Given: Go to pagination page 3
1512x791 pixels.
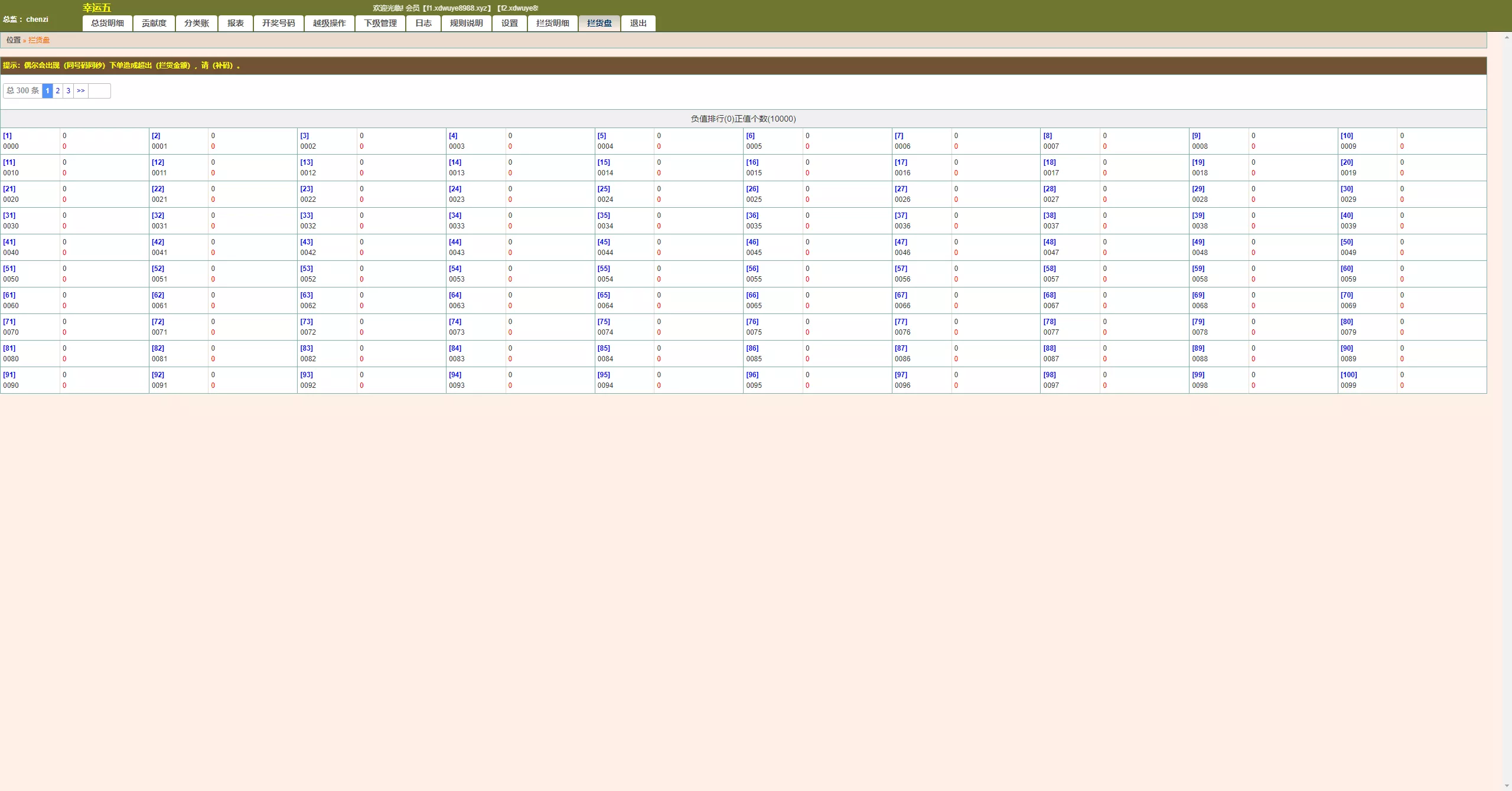Looking at the screenshot, I should pyautogui.click(x=69, y=91).
